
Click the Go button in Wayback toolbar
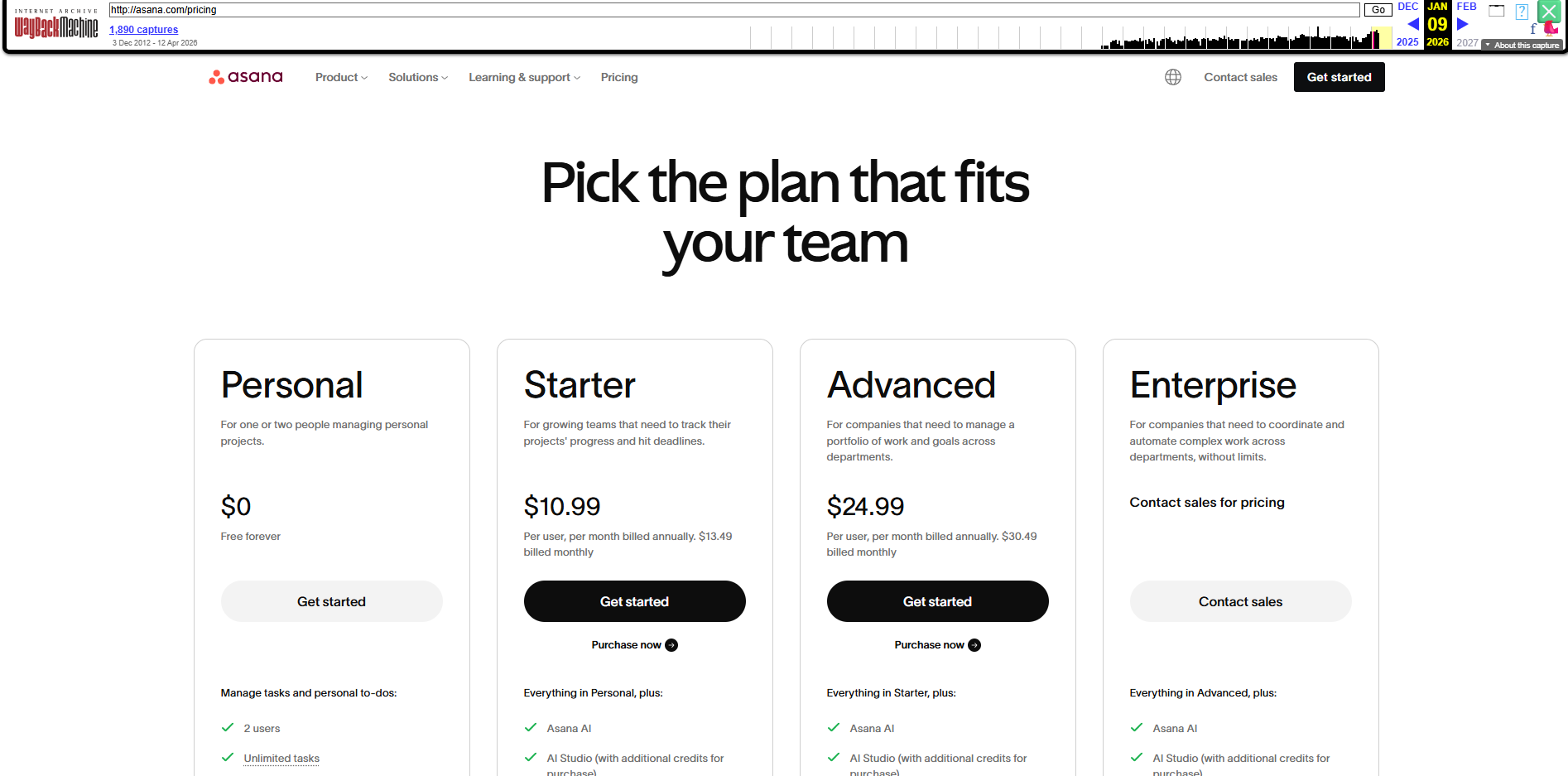(1377, 10)
